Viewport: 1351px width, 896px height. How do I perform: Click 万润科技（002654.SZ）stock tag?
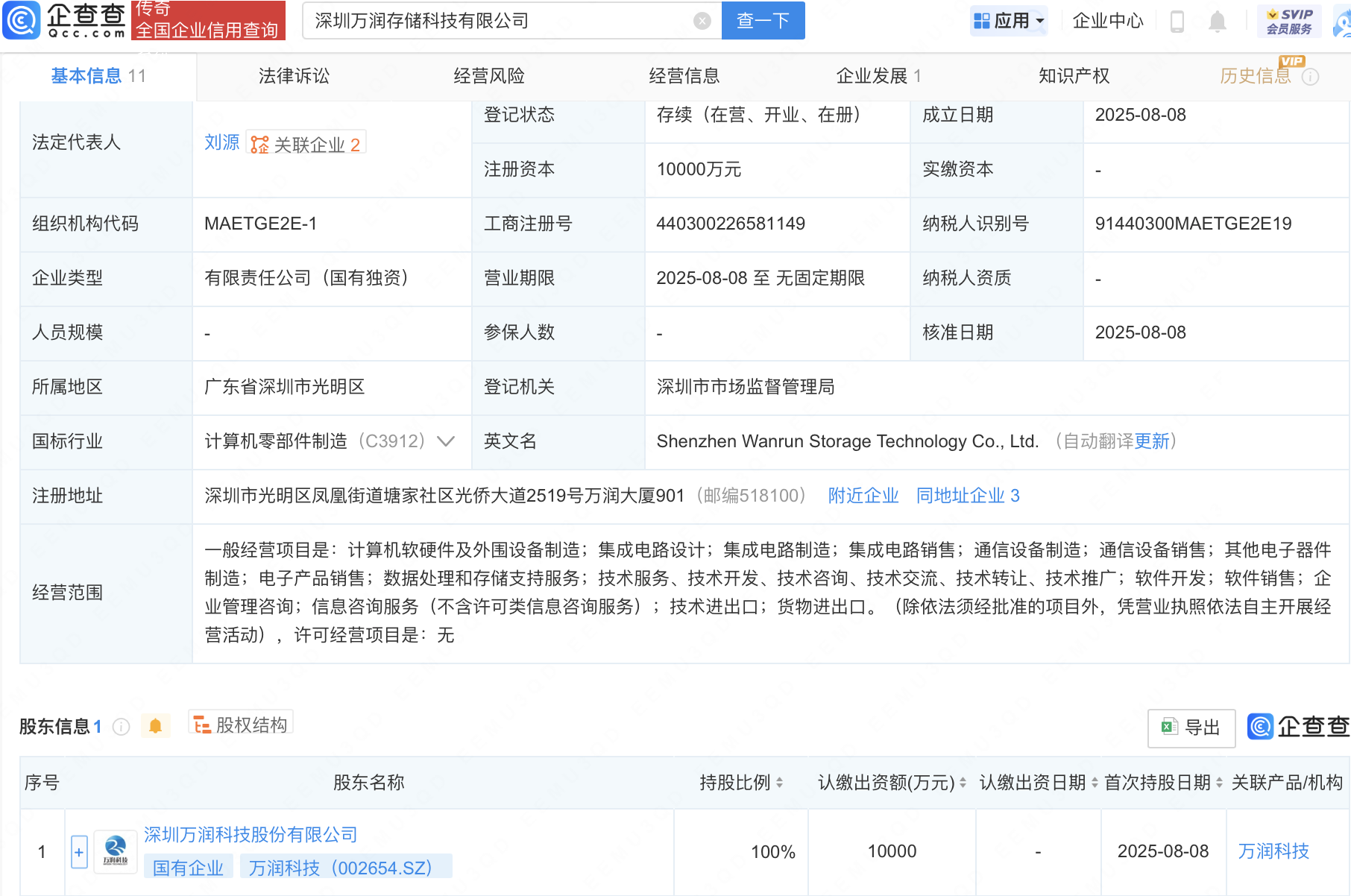(345, 868)
